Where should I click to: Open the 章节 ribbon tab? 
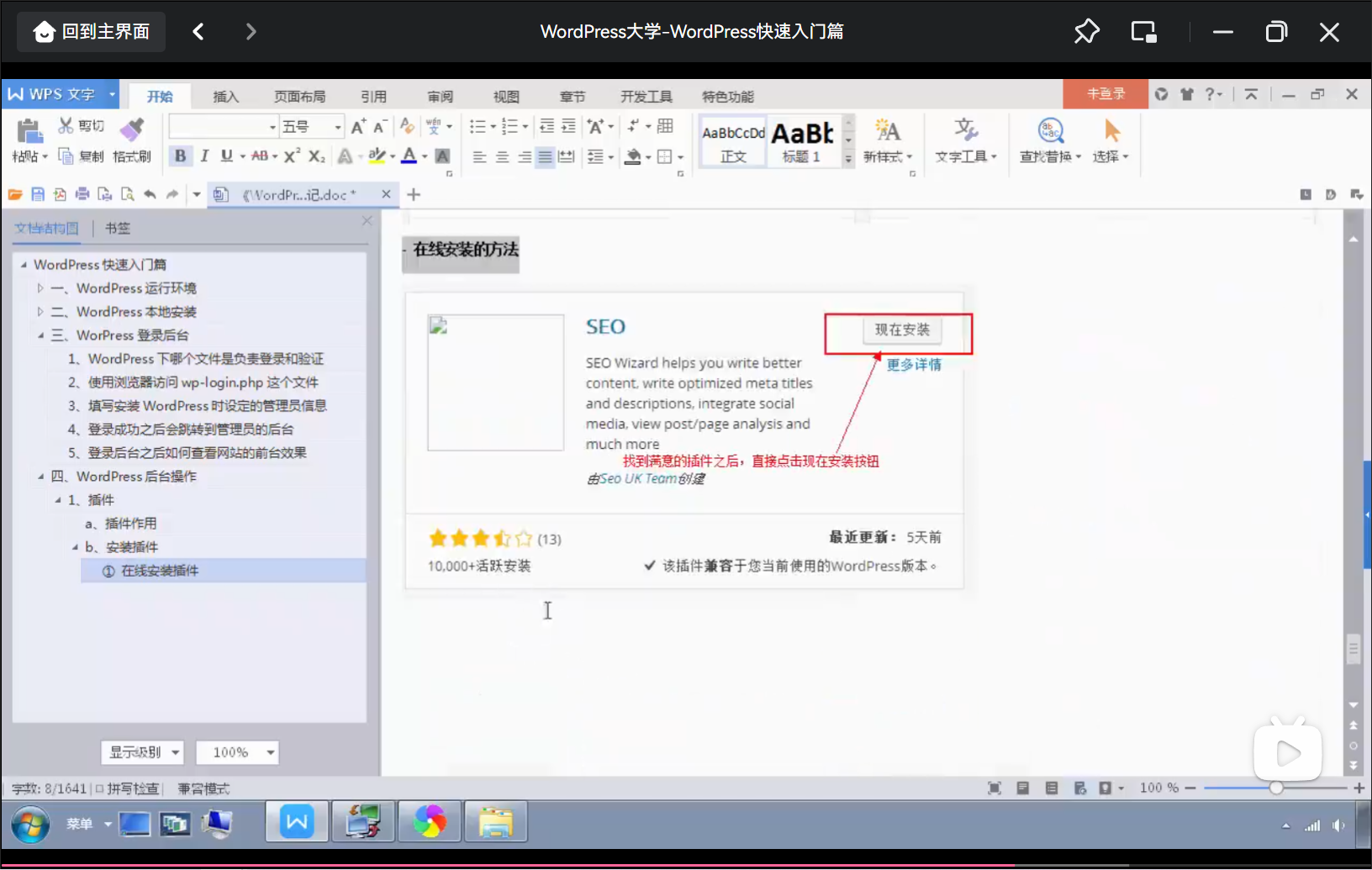pos(573,96)
